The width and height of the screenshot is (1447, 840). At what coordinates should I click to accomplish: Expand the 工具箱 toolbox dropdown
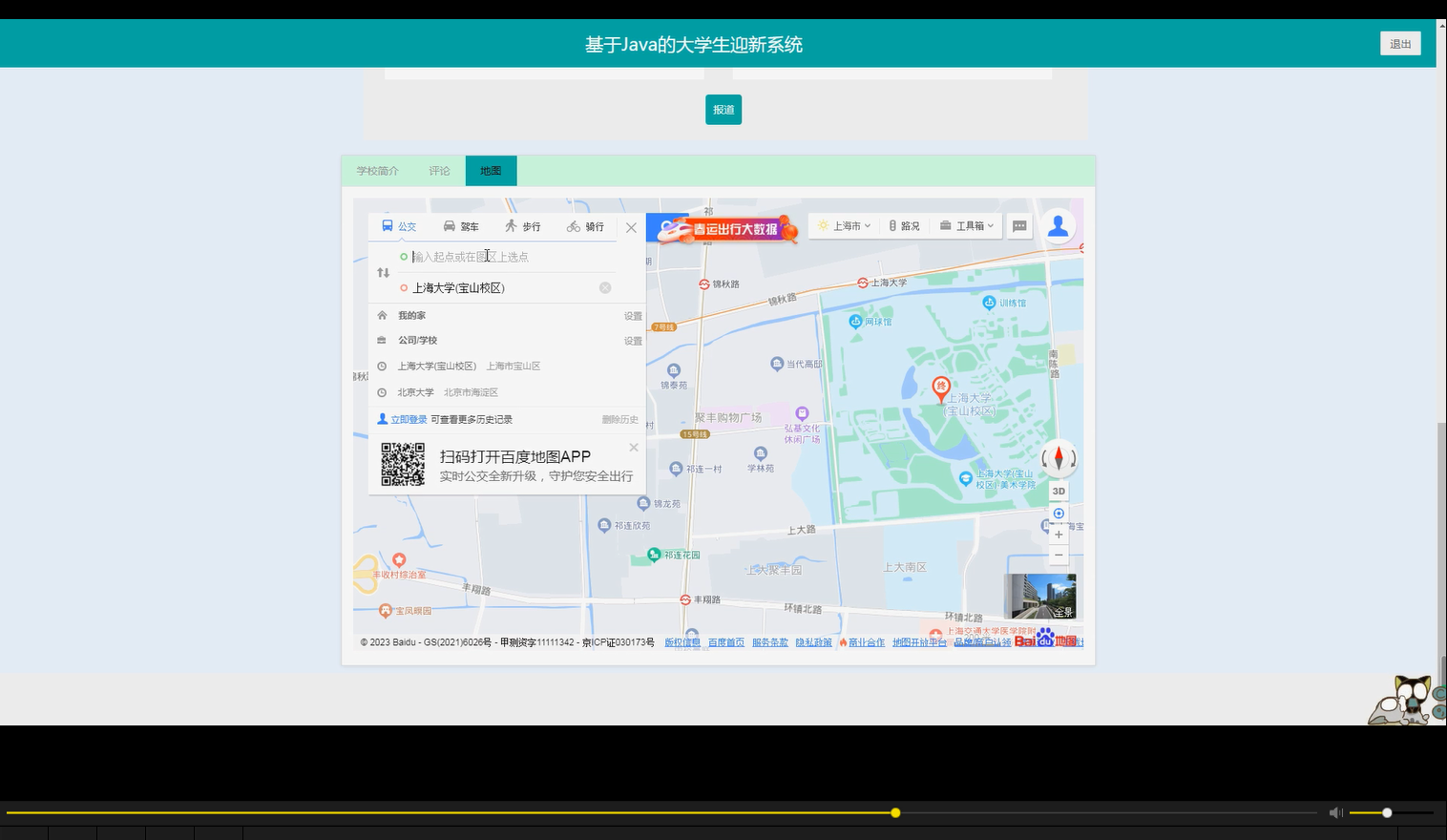966,225
